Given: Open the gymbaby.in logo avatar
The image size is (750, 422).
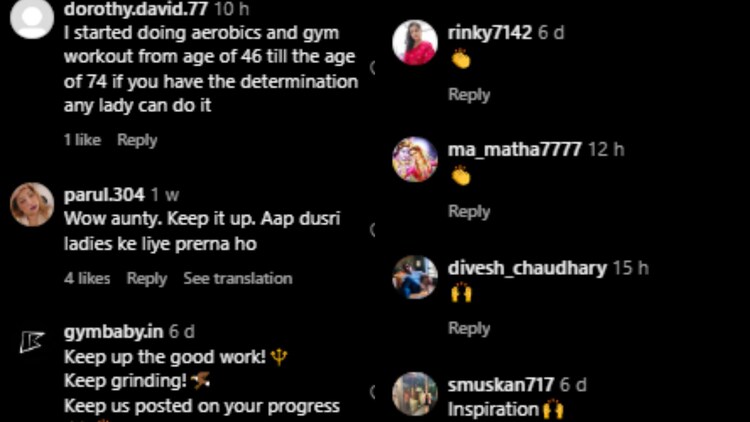Looking at the screenshot, I should point(32,342).
